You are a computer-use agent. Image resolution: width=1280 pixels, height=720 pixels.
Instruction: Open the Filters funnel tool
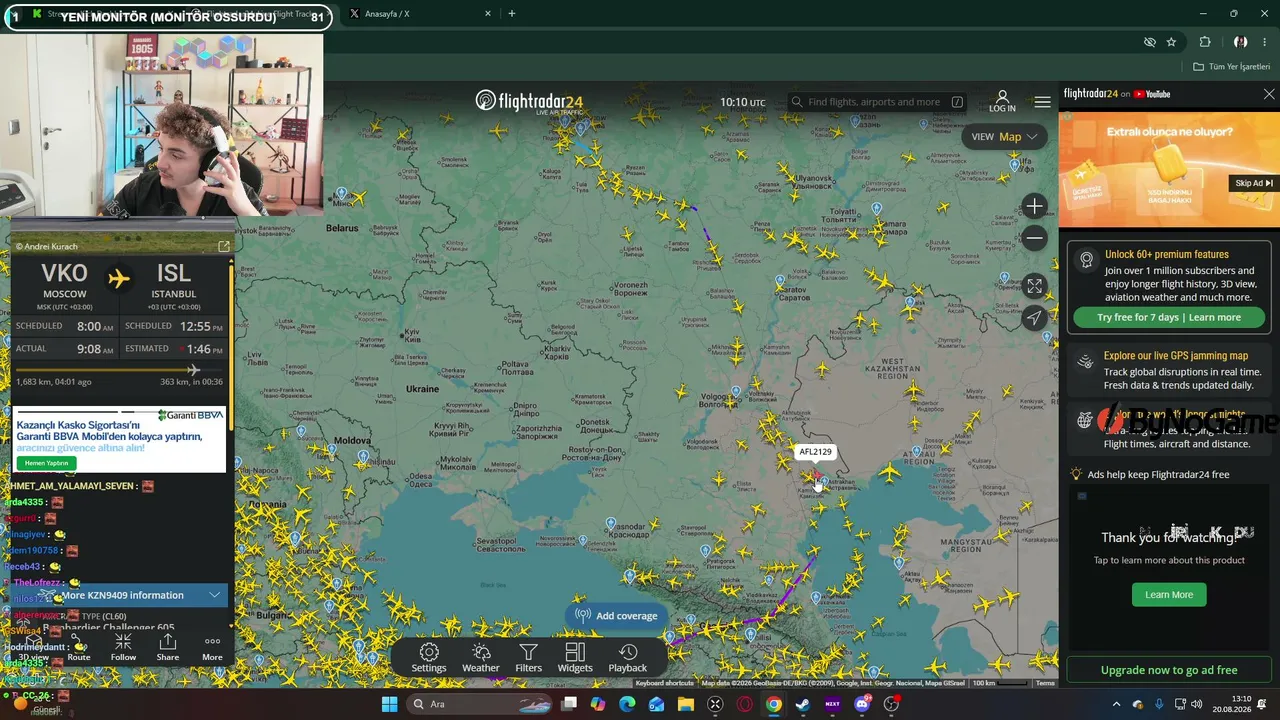click(528, 658)
